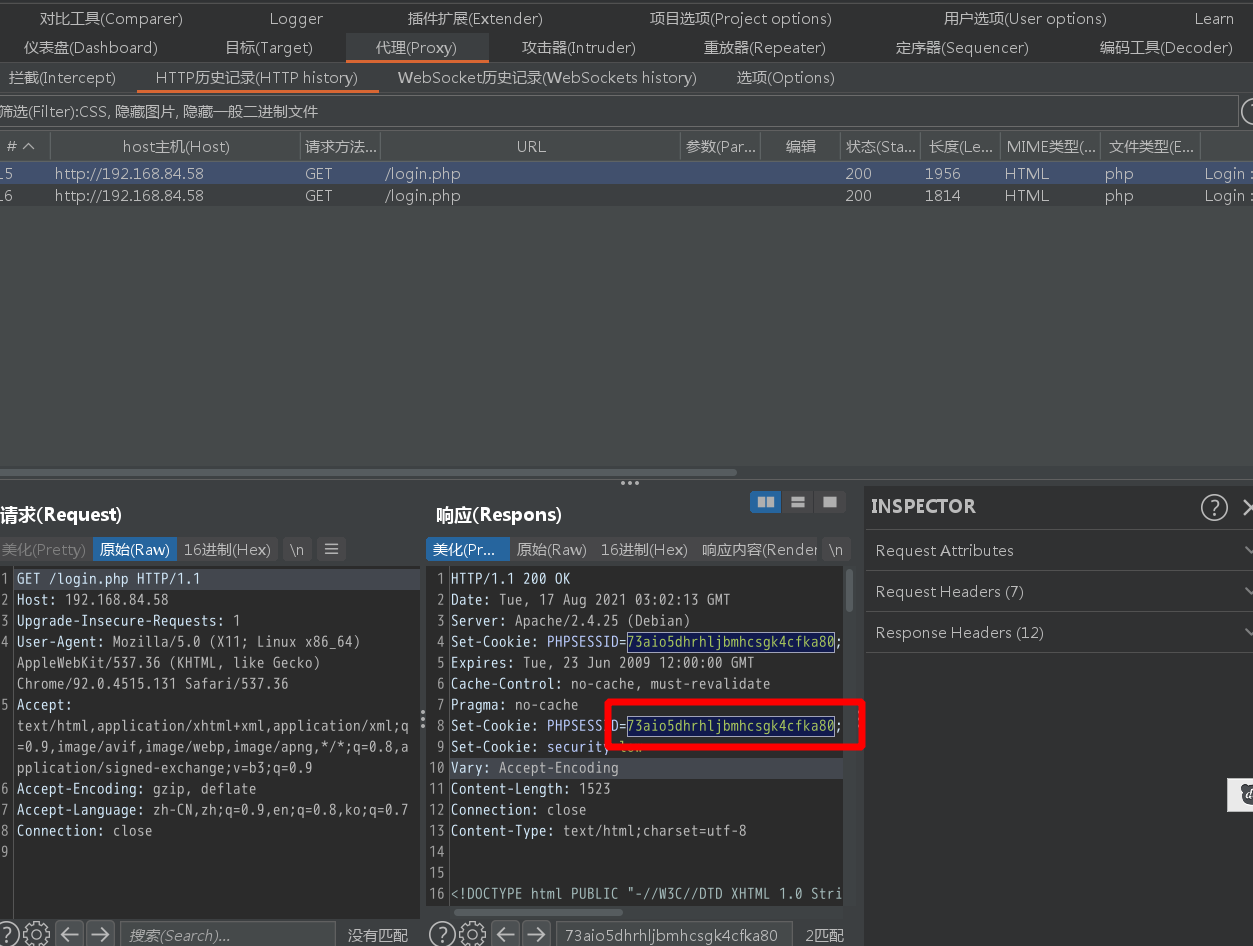1253x946 pixels.
Task: Open request search settings gear
Action: (36, 934)
